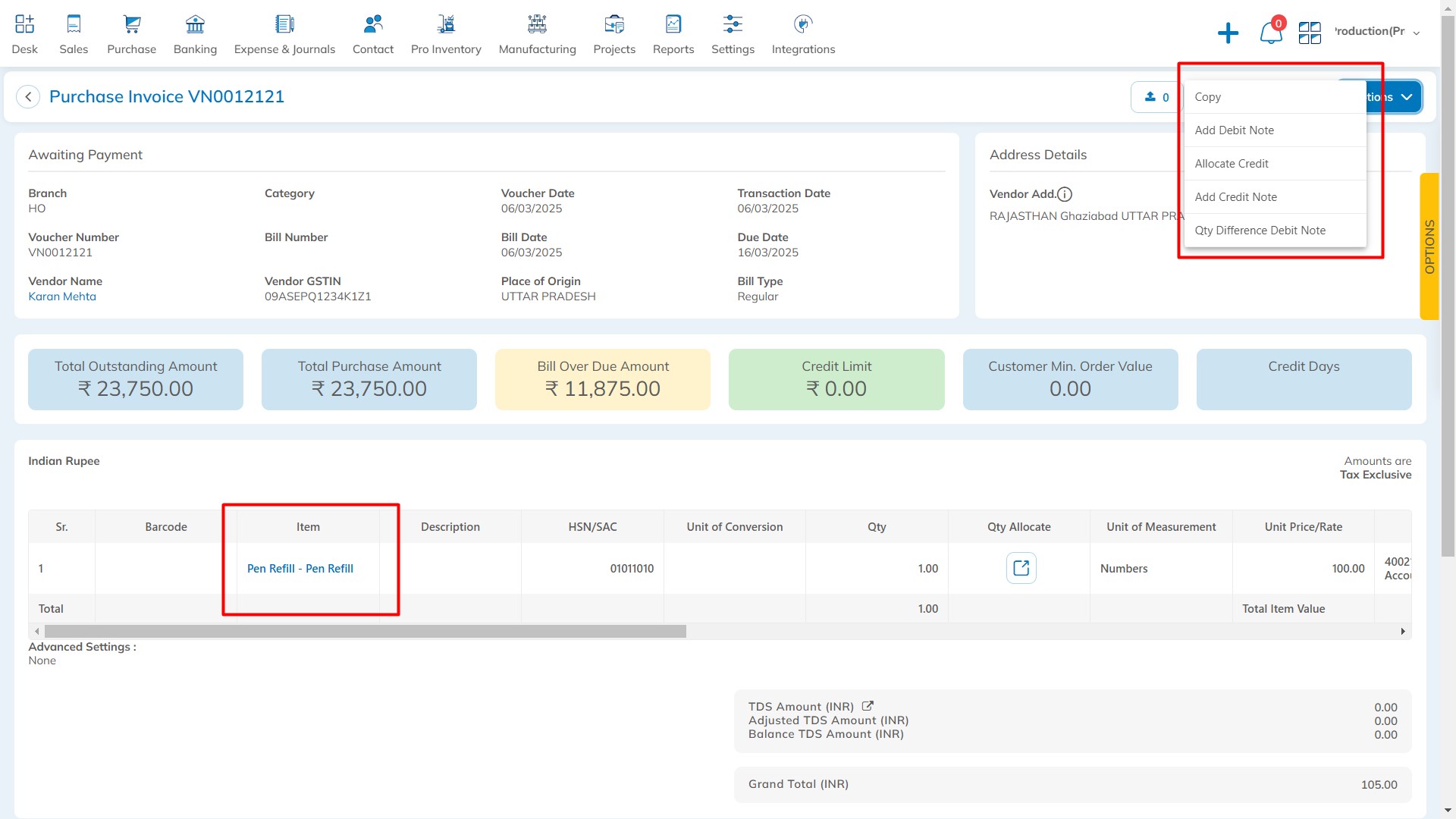Open the Pro Inventory icon

(446, 24)
